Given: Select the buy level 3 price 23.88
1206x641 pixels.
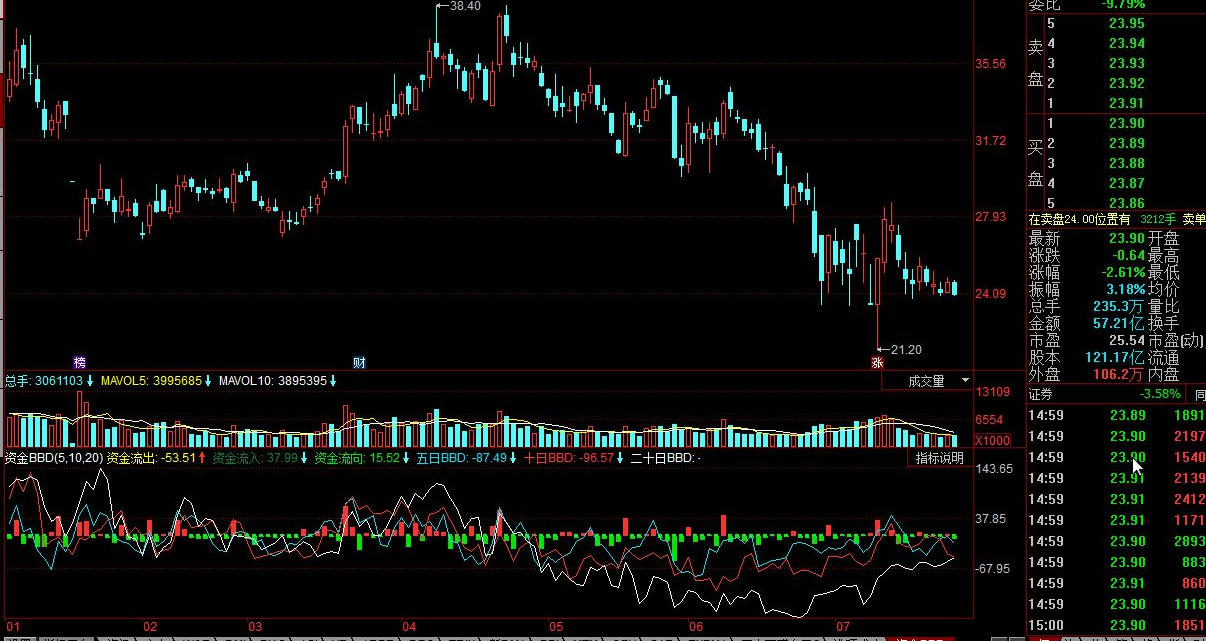Looking at the screenshot, I should 1126,164.
